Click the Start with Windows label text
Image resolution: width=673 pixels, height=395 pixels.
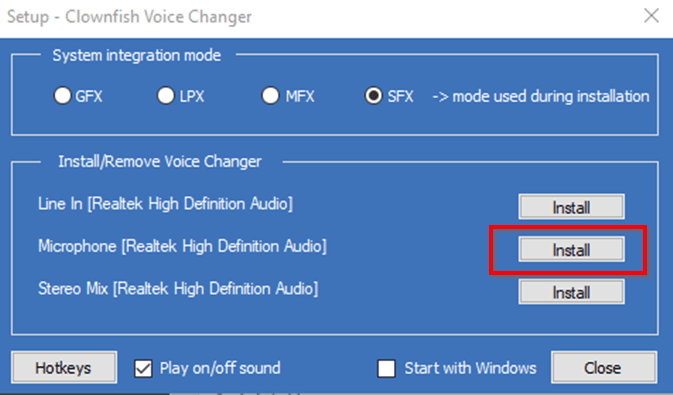[x=470, y=368]
